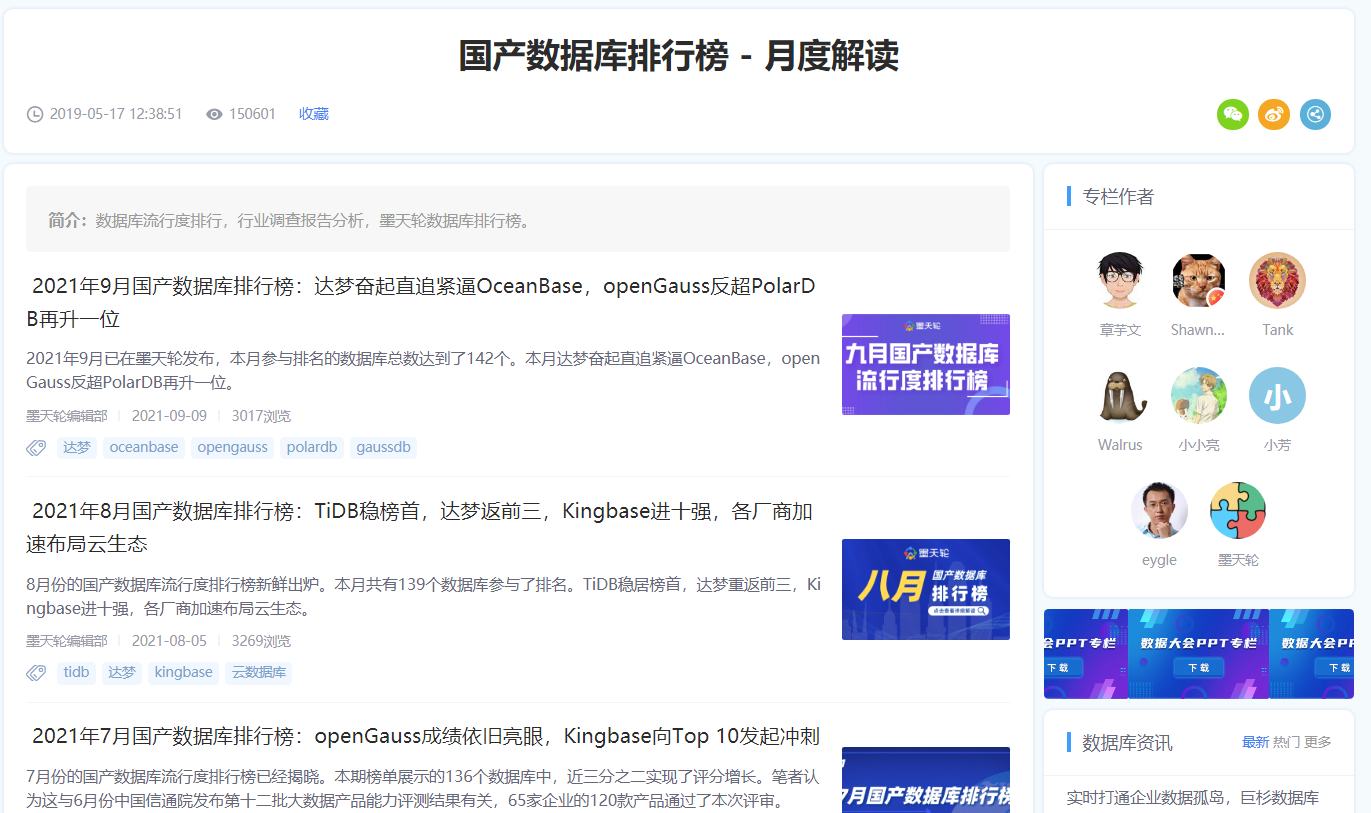Click the August article summary text

click(423, 595)
